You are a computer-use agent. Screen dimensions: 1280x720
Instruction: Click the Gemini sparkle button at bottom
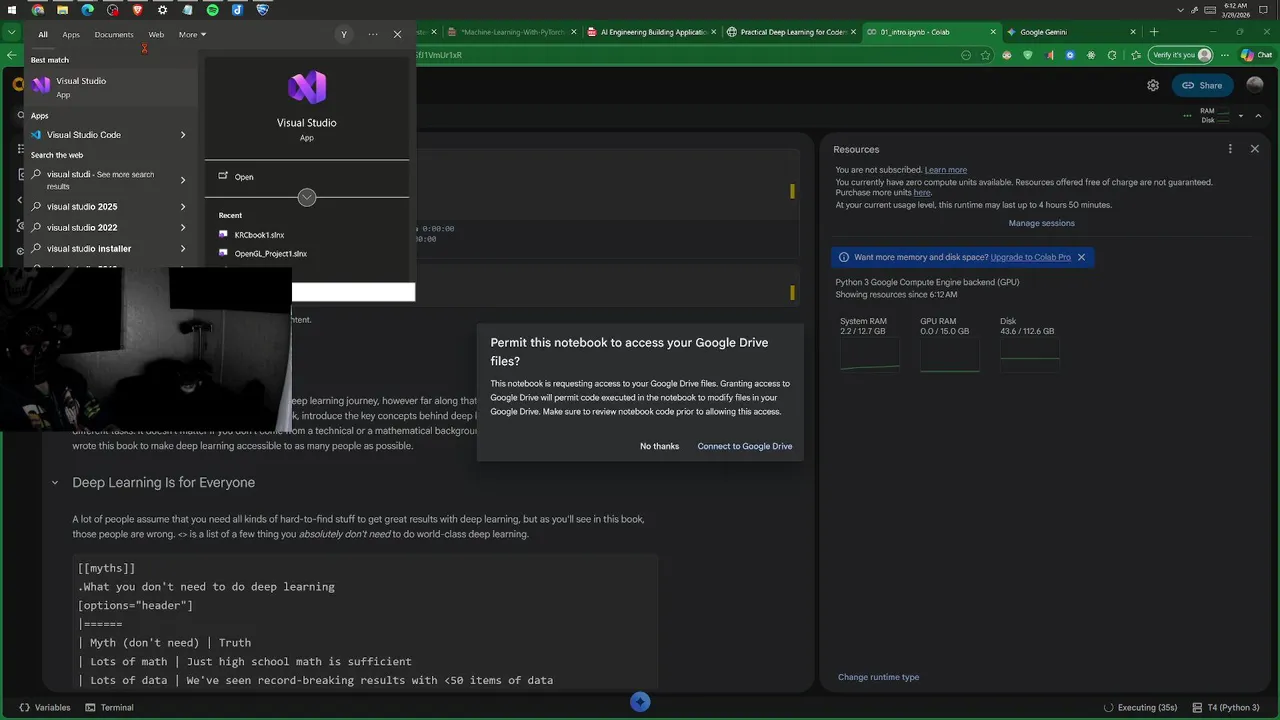[x=640, y=702]
